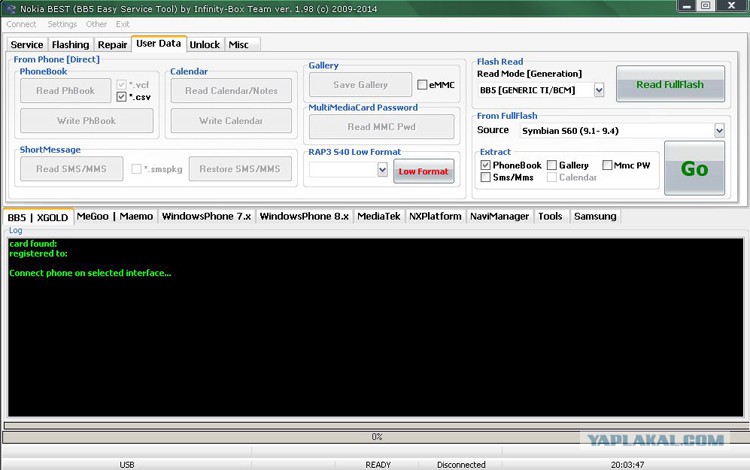Switch to WindowsPhone 8.x tab
The image size is (750, 470).
point(304,216)
